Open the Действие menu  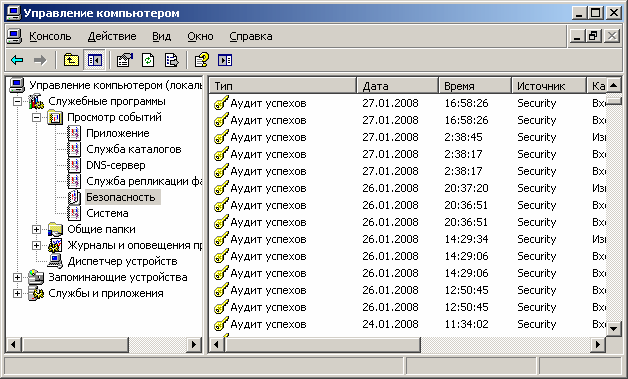click(x=112, y=36)
